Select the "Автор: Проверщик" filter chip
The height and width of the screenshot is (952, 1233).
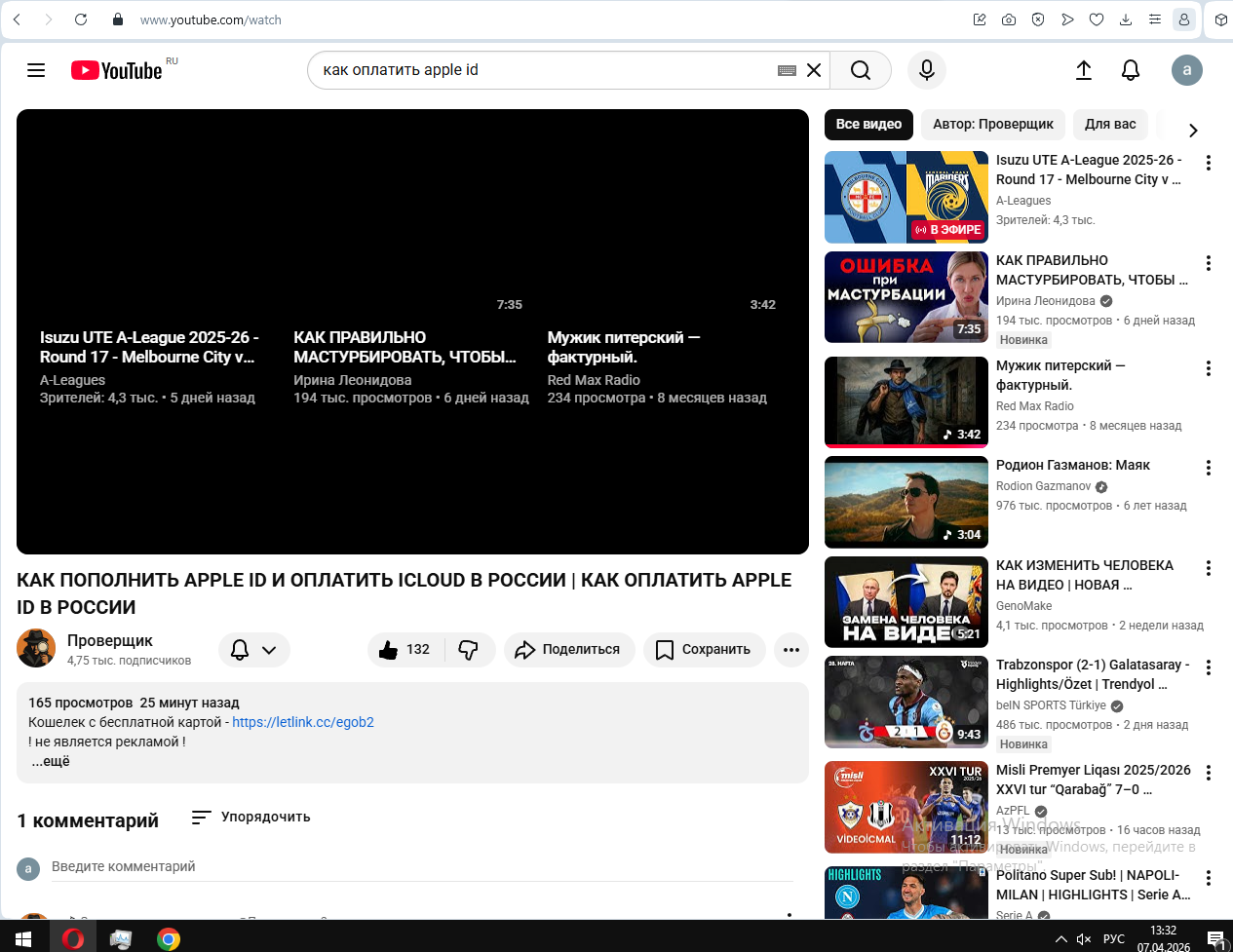(x=992, y=124)
